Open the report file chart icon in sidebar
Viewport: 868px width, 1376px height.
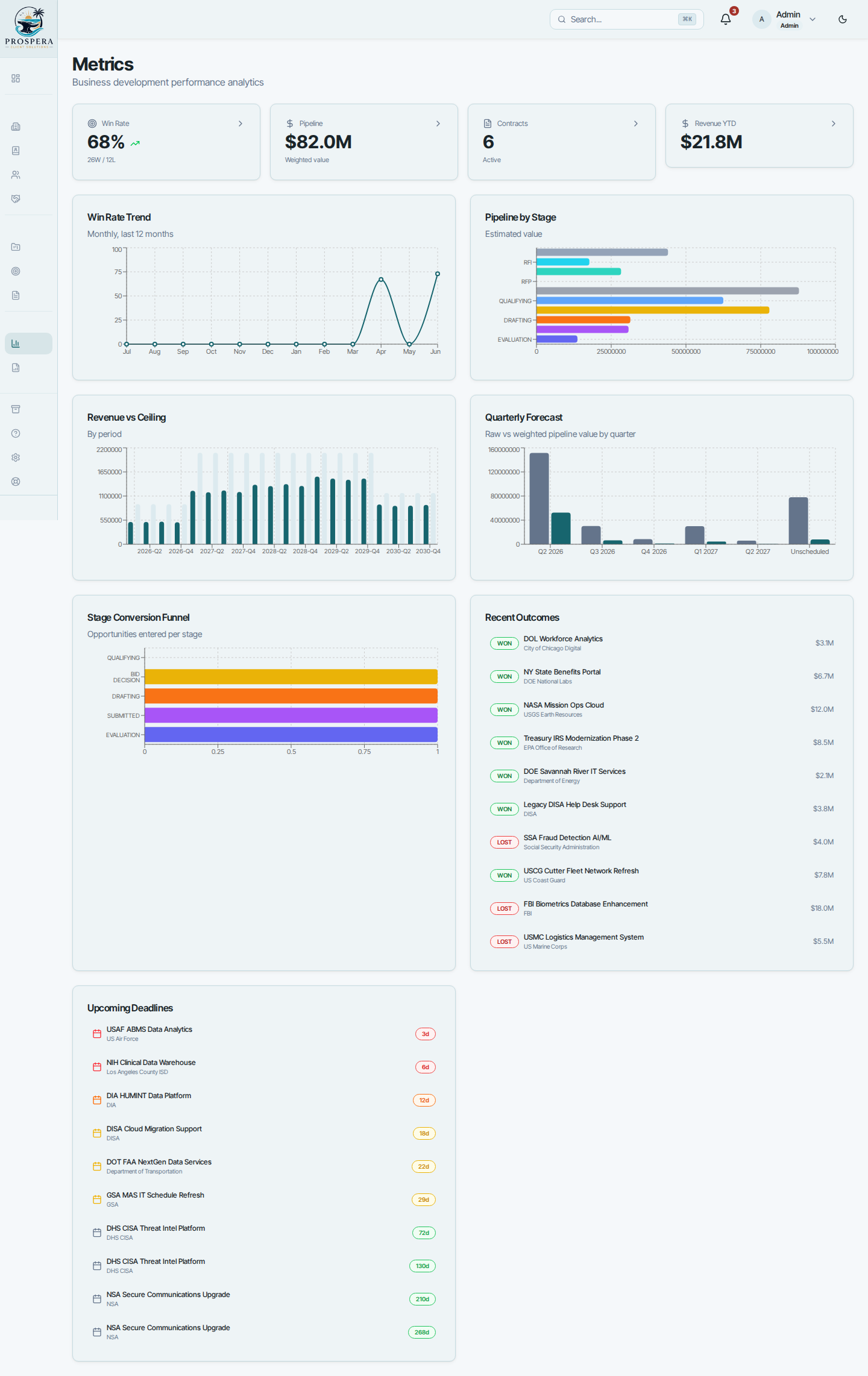[16, 368]
